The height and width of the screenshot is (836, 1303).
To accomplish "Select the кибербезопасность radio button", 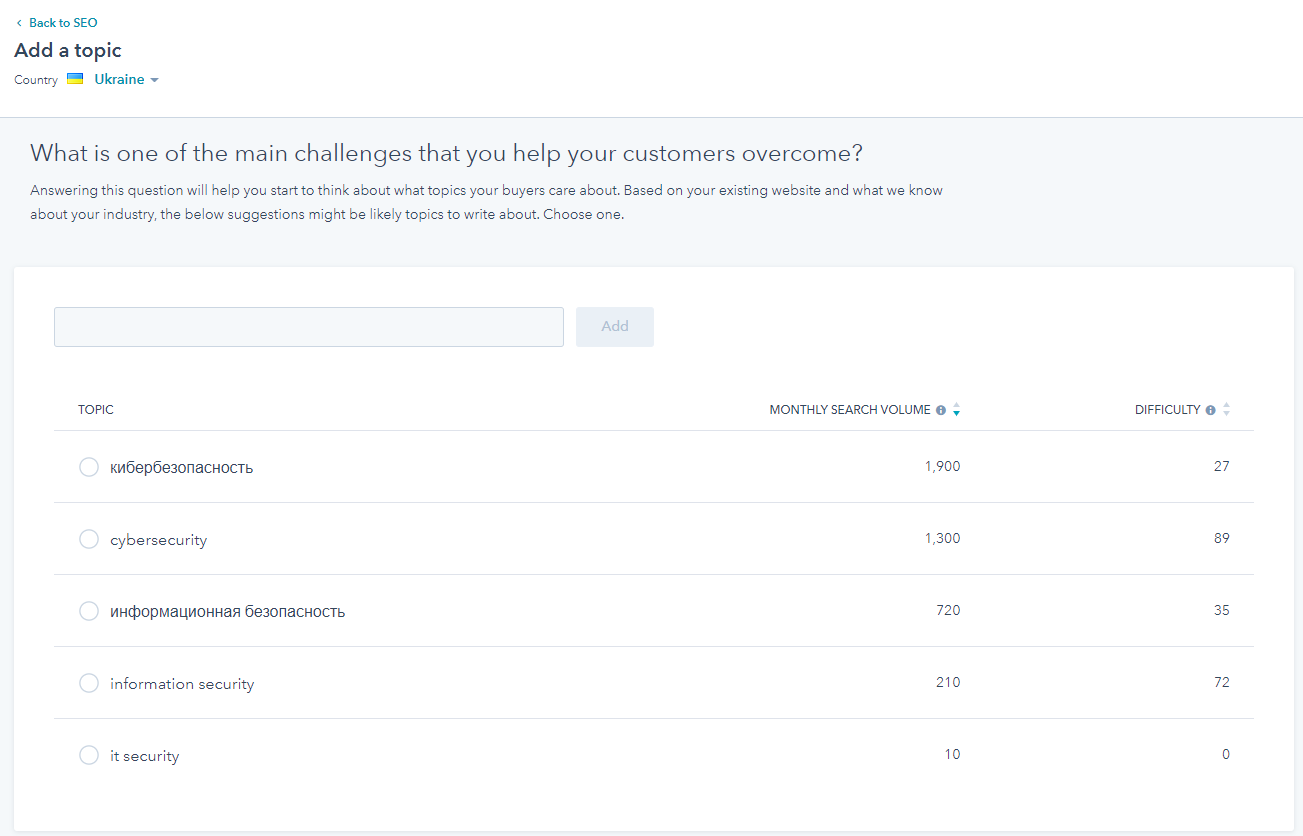I will (x=89, y=467).
